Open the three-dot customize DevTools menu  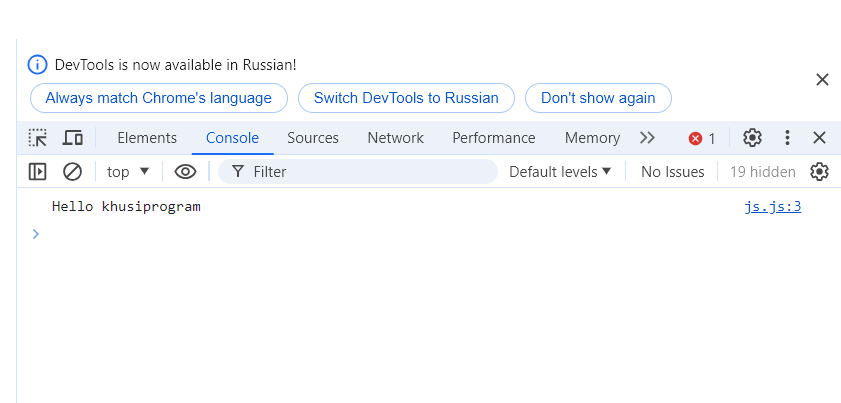787,138
